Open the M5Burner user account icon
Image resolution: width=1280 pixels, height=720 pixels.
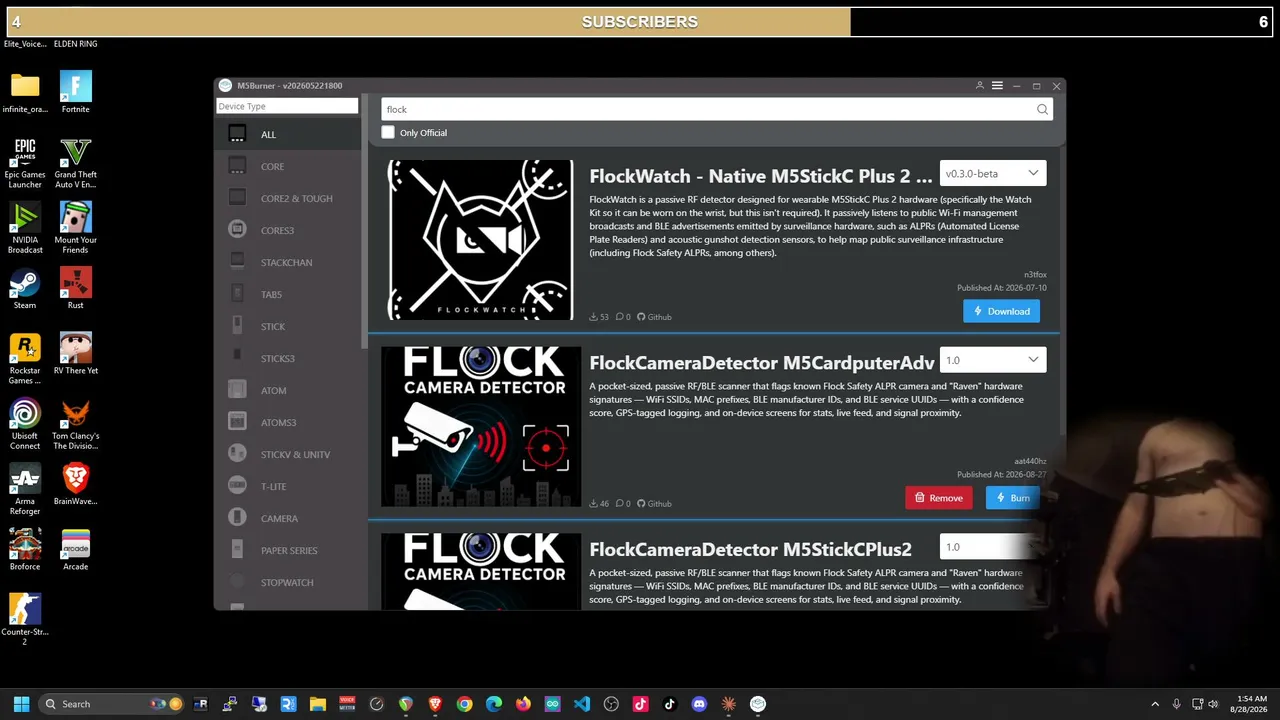[979, 86]
